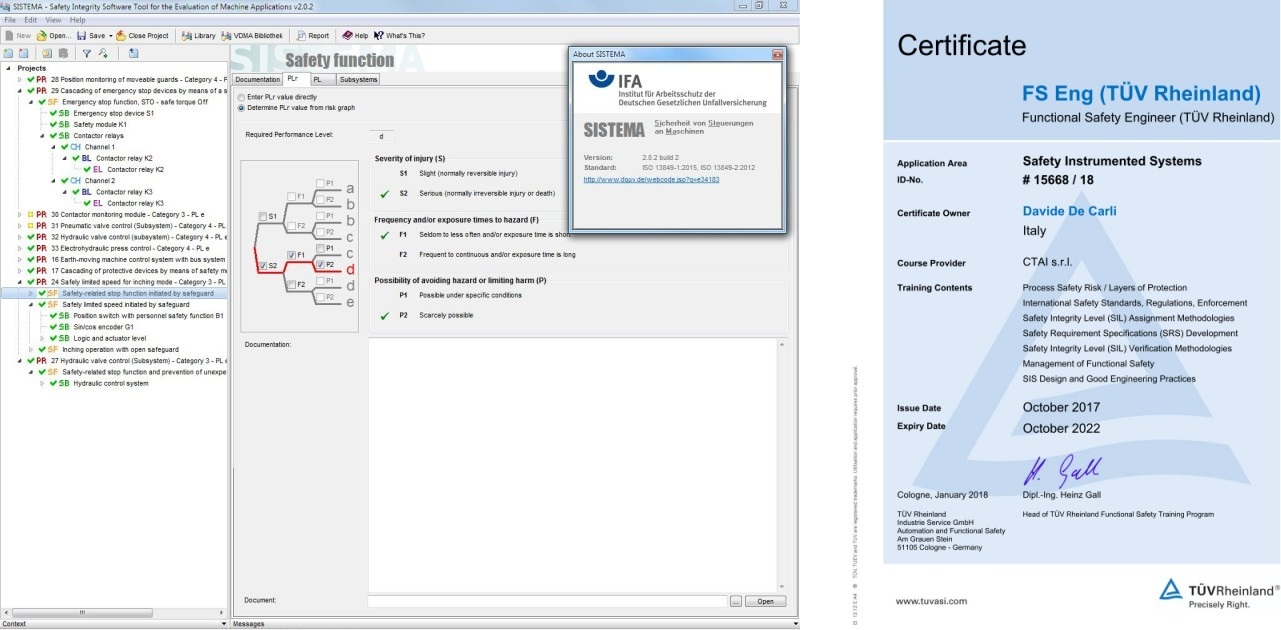Click the find icon beside the filter
1281x630 pixels.
(103, 53)
